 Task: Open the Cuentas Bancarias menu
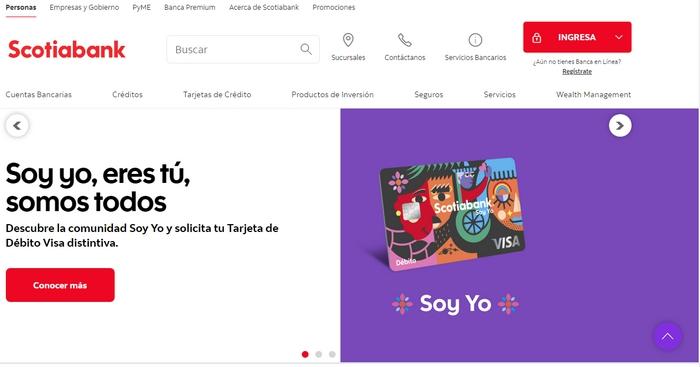pos(39,95)
